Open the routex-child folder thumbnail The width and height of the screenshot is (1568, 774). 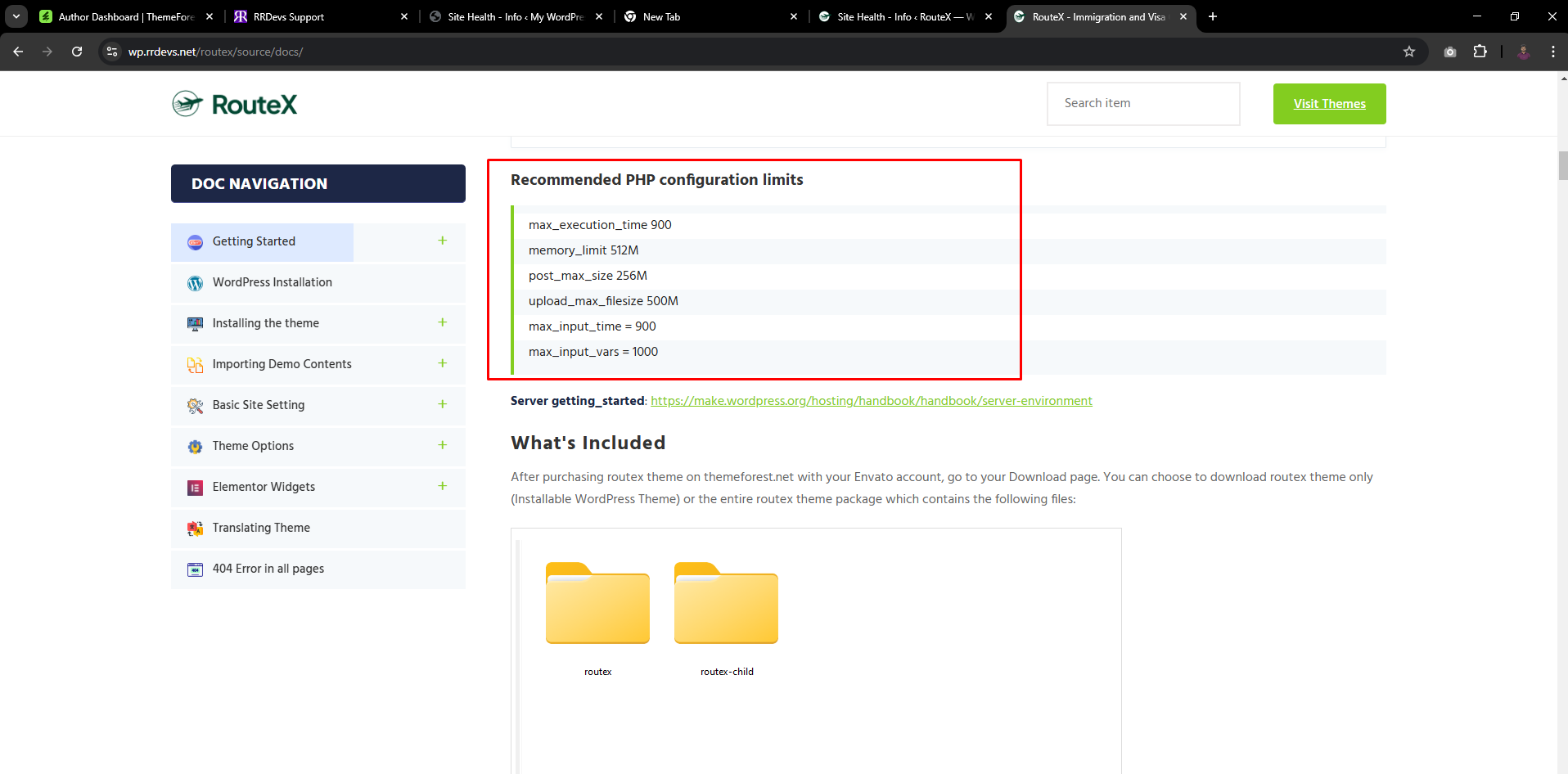tap(726, 603)
